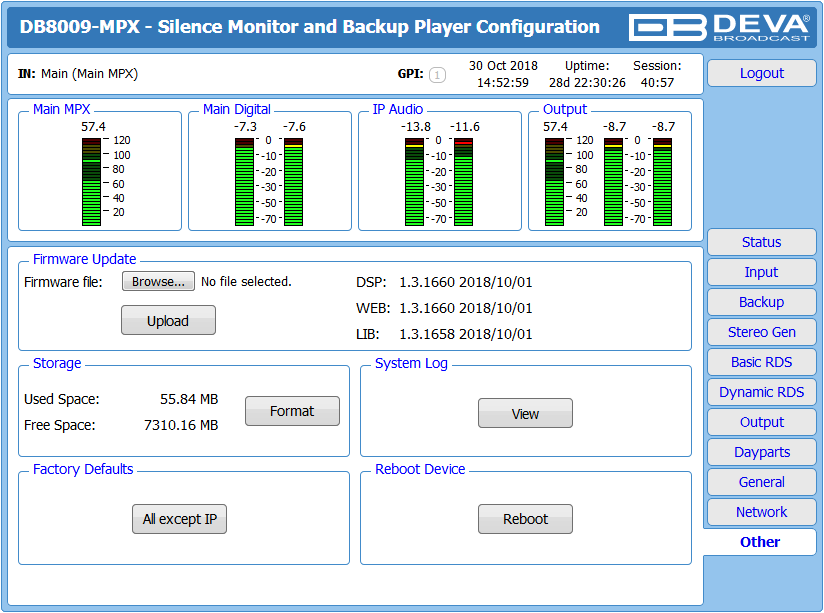Open the Dynamic RDS tab
Viewport: 824px width, 613px height.
click(761, 392)
